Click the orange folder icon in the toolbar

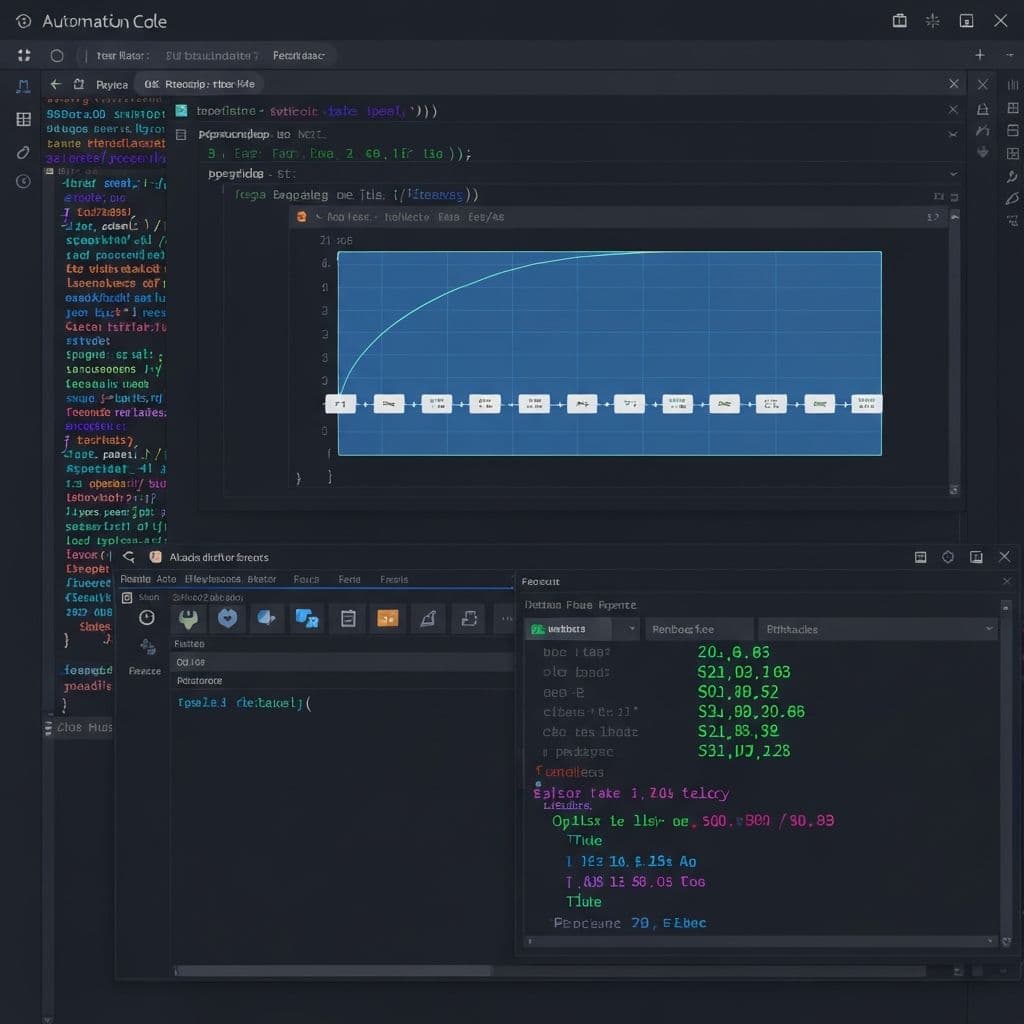pos(388,618)
